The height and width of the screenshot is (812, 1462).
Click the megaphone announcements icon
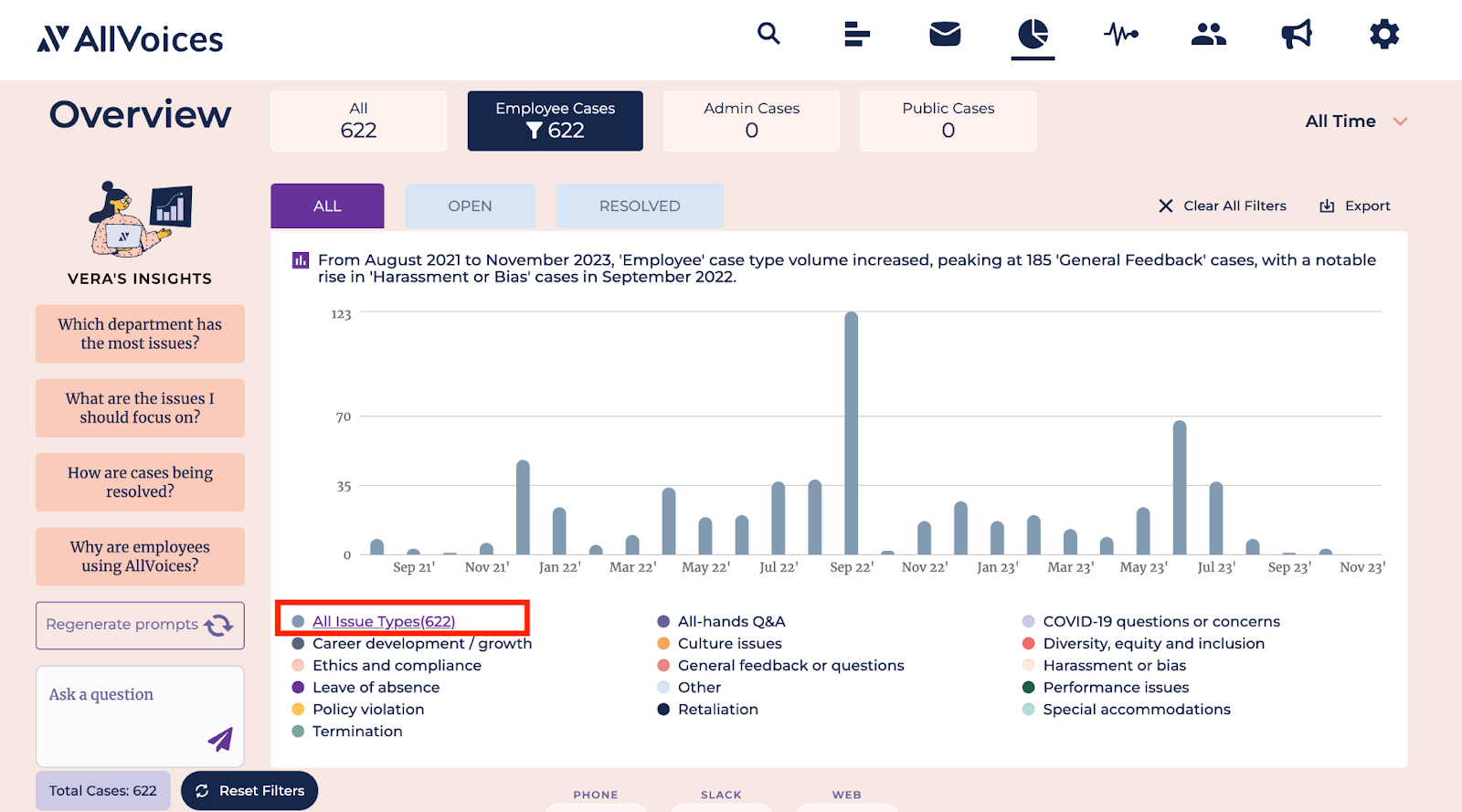pyautogui.click(x=1296, y=35)
